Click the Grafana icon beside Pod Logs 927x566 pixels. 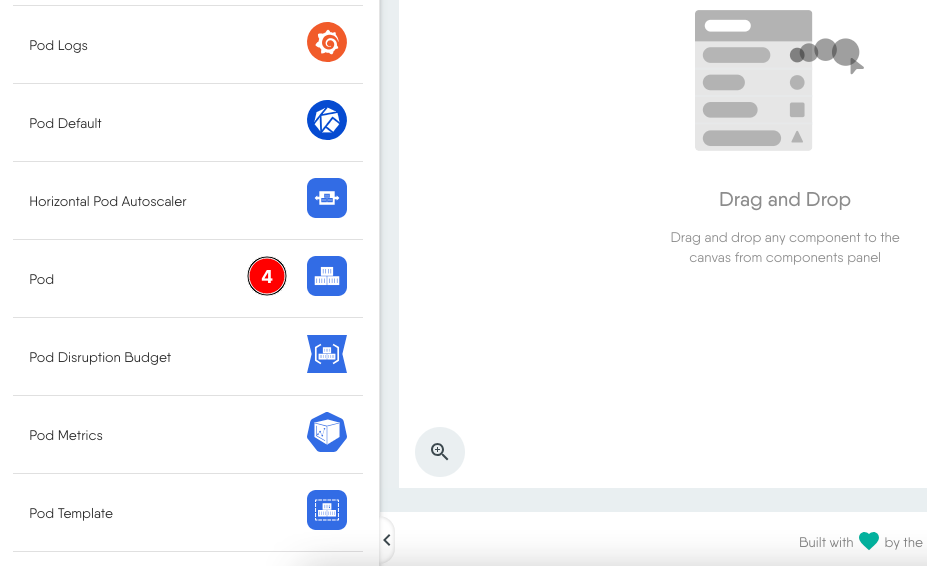(326, 43)
